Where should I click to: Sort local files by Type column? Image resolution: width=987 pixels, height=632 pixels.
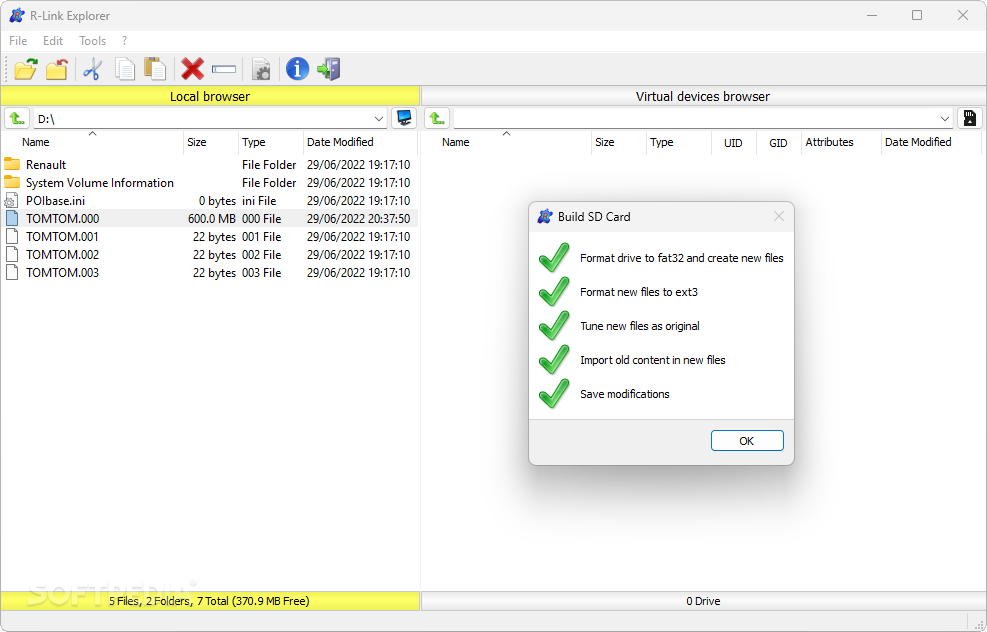(x=271, y=142)
